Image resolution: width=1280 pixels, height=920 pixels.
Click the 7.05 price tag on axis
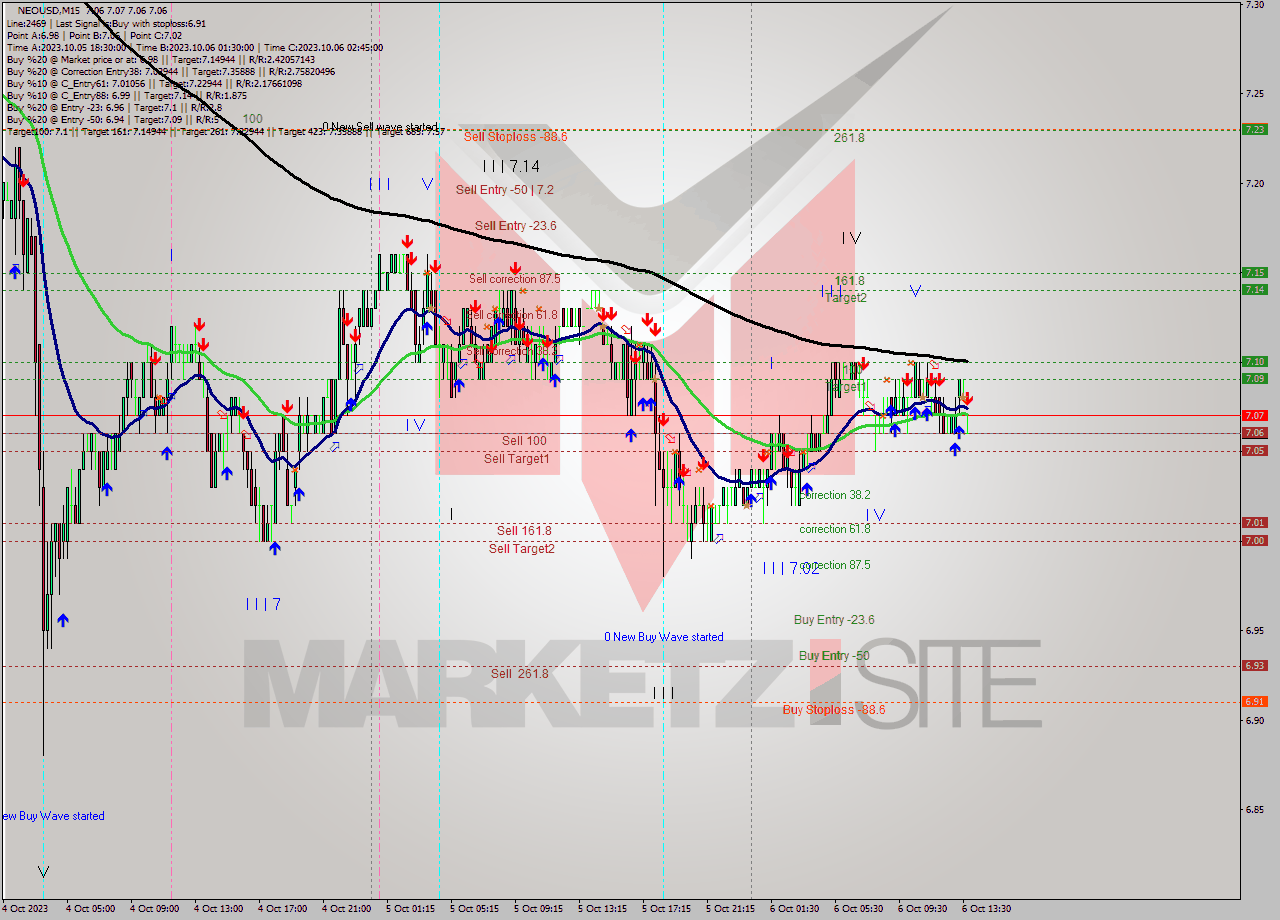pos(1254,451)
